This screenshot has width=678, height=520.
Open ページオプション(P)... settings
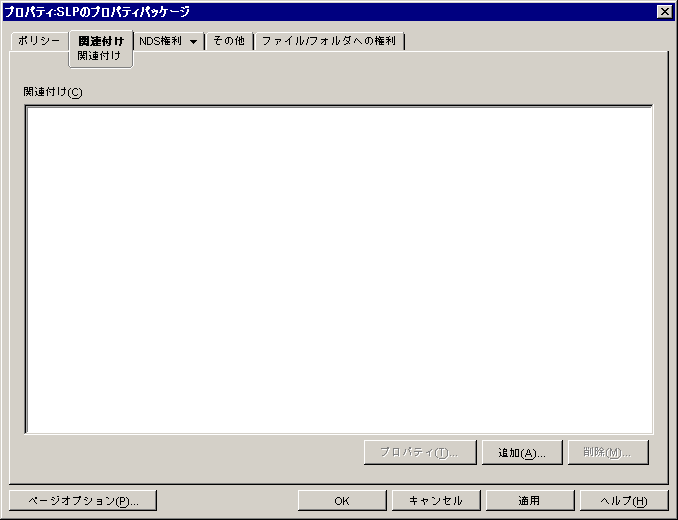pos(83,501)
